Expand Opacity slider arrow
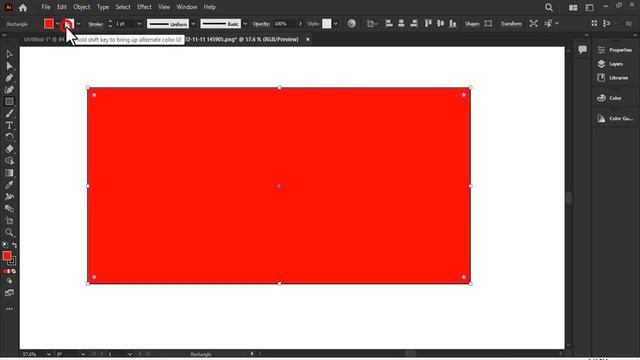Screen dimensions: 640x360 (x=301, y=24)
